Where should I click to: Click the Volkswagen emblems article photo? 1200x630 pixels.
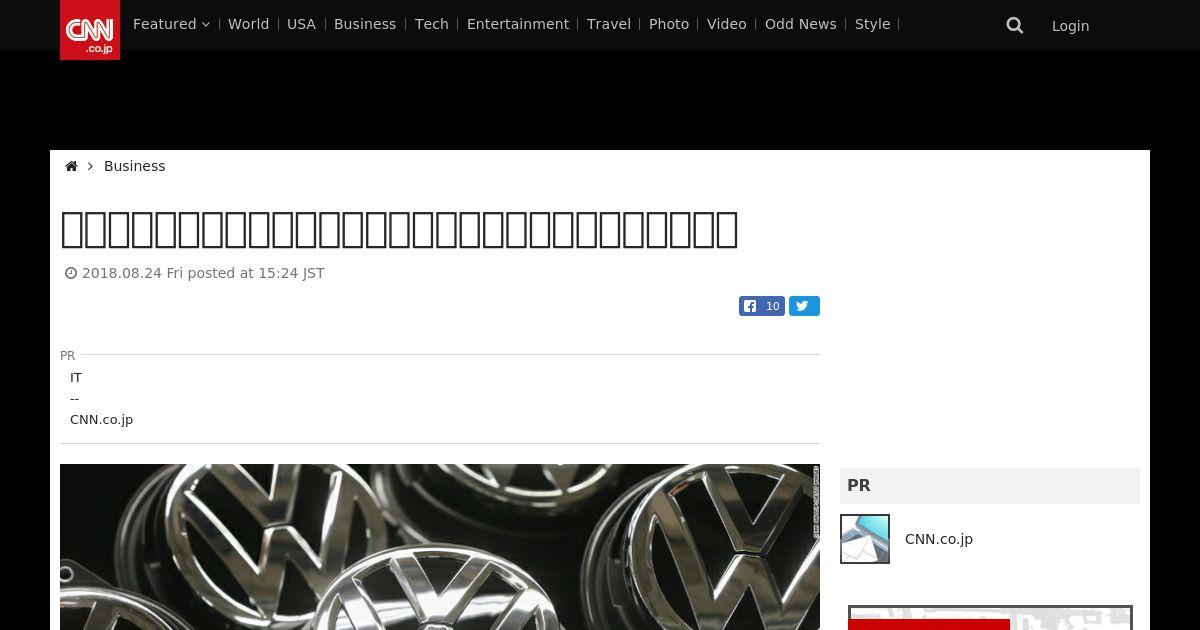pos(440,547)
